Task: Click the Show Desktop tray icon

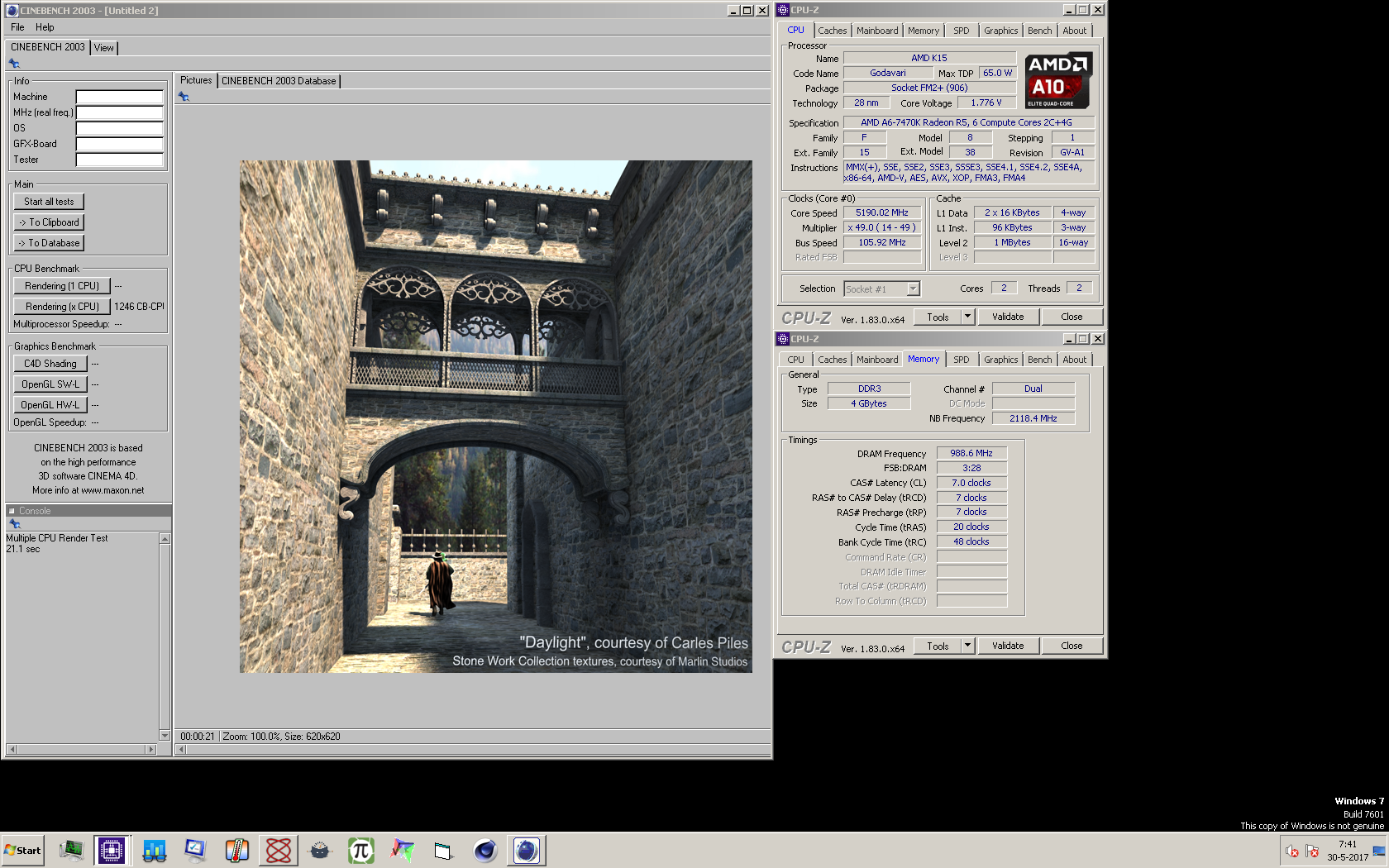Action: 1378,851
